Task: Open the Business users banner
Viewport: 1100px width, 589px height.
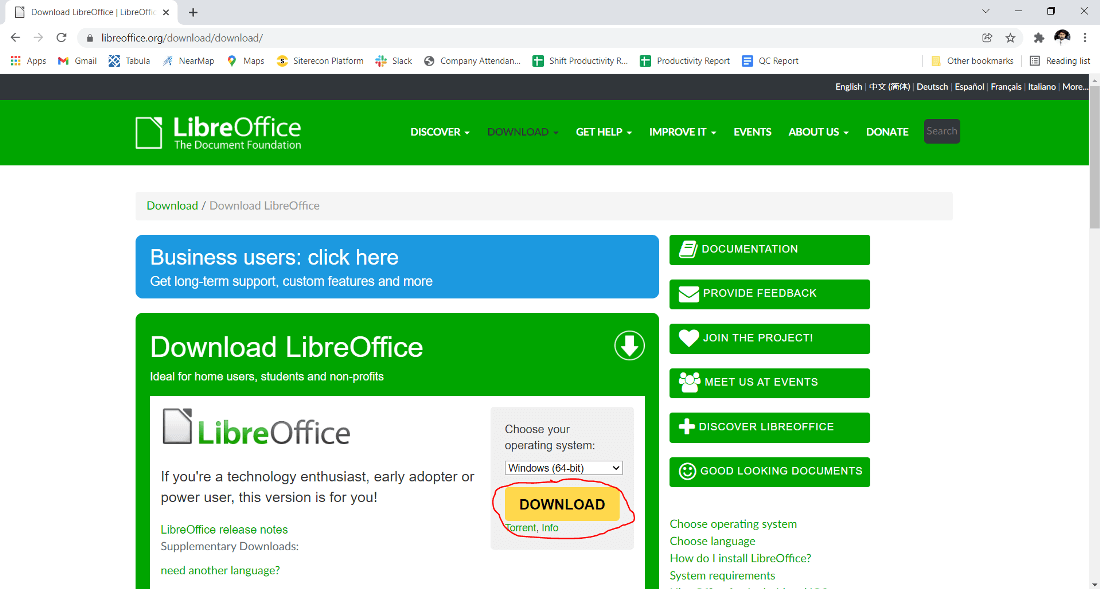Action: pyautogui.click(x=397, y=267)
